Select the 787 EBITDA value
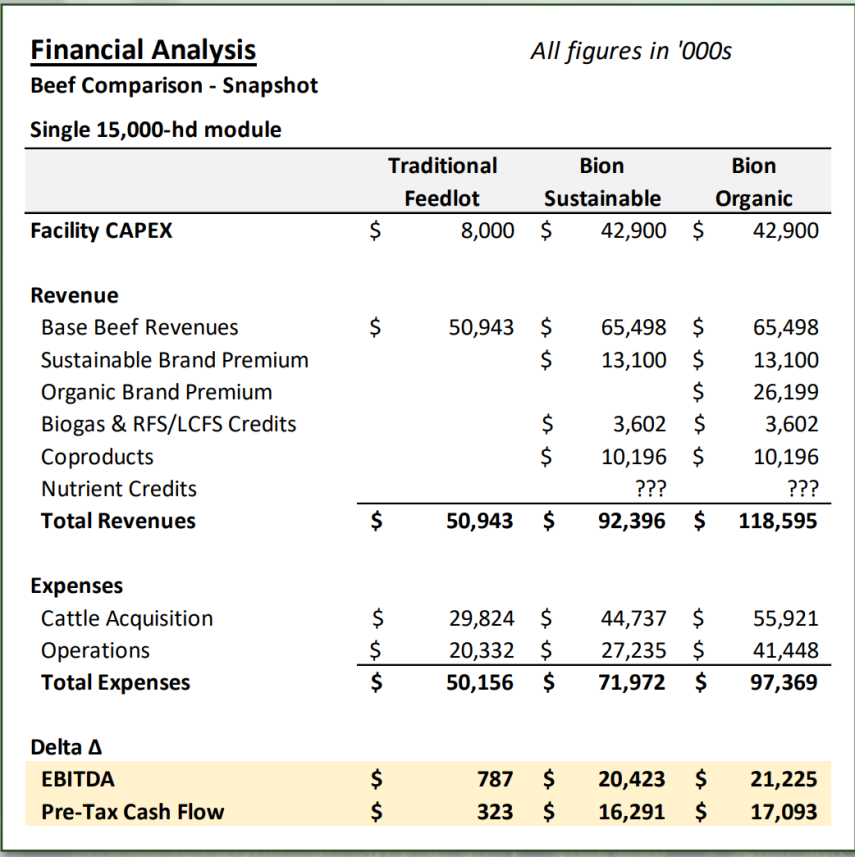The image size is (855, 857). tap(495, 779)
